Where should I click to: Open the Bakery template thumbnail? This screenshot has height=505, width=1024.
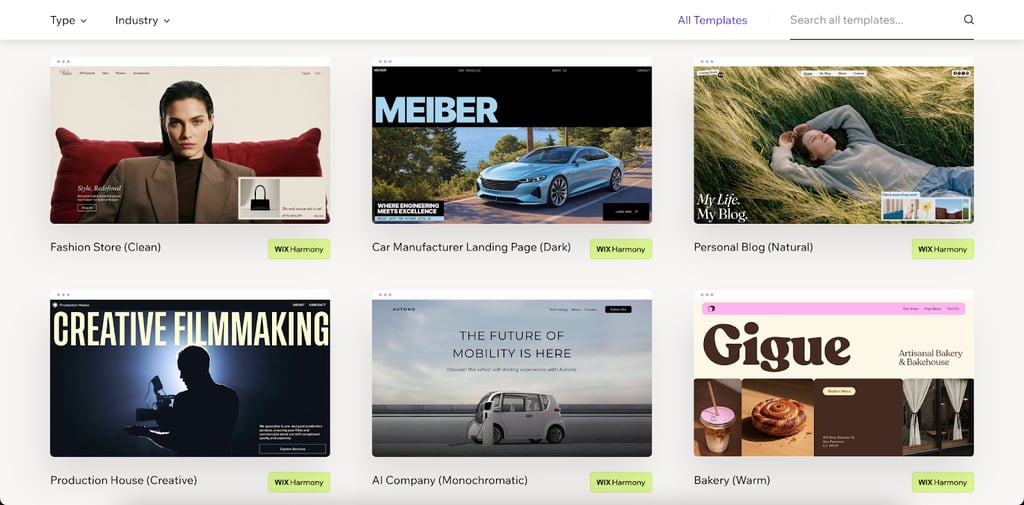coord(833,374)
